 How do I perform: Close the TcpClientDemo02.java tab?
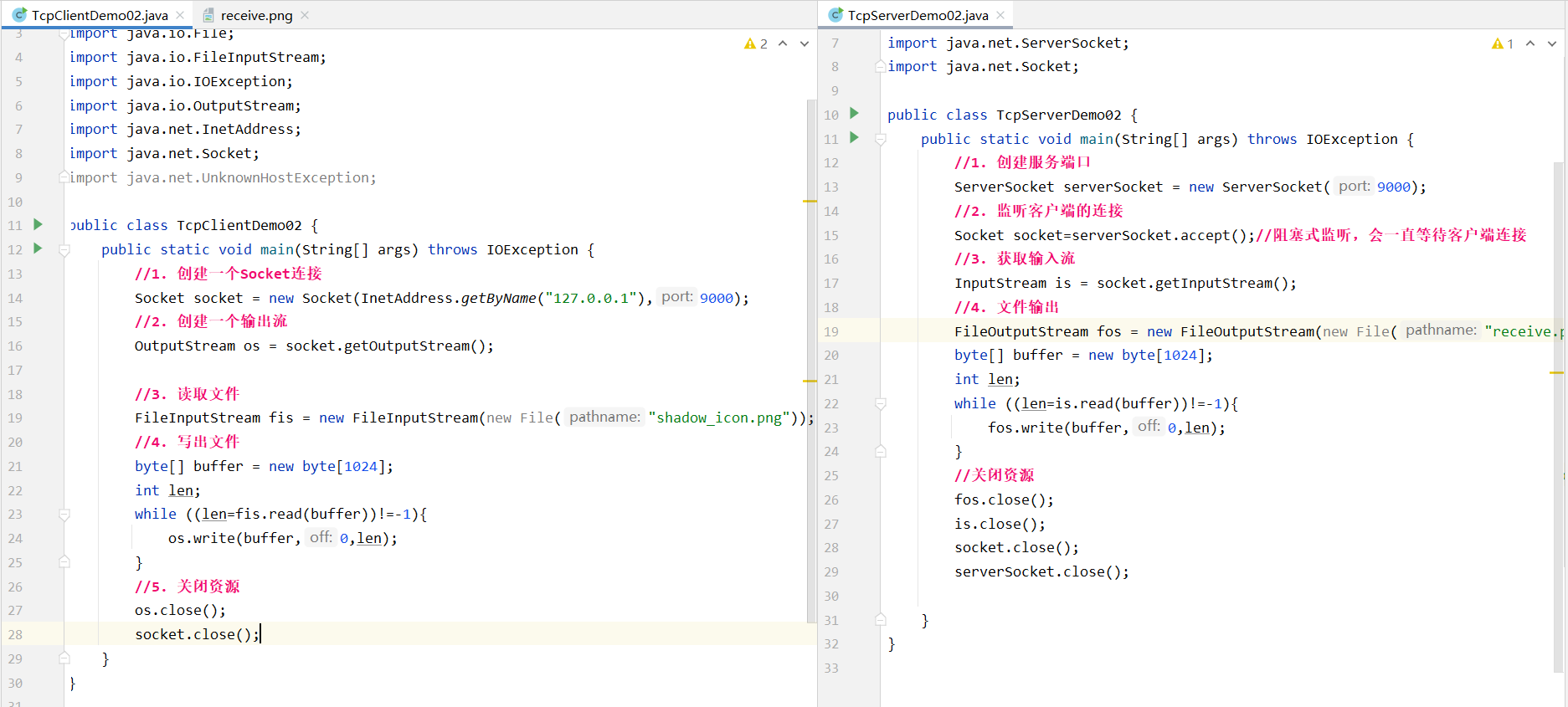tap(180, 15)
